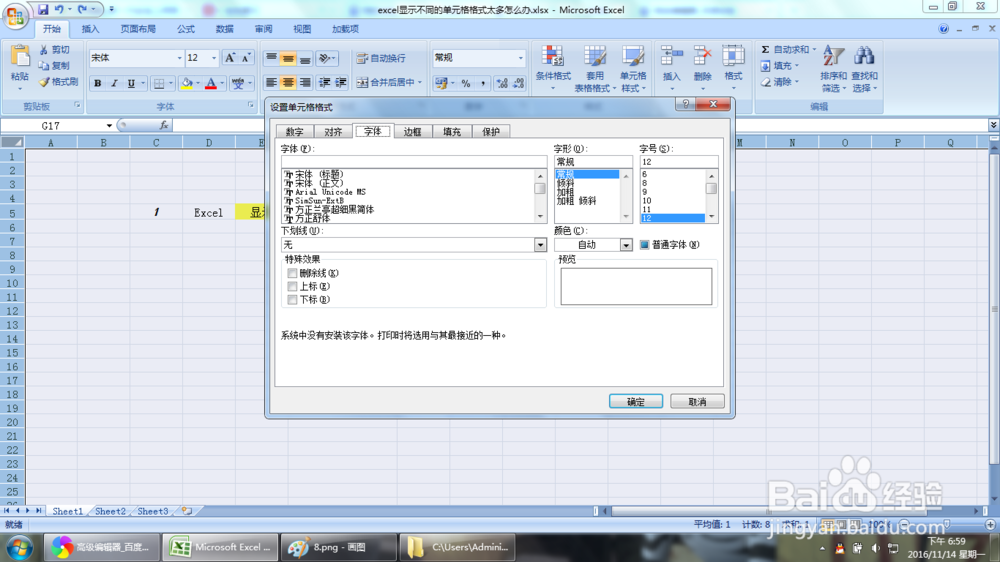Toggle Italic formatting in ribbon

[x=114, y=83]
